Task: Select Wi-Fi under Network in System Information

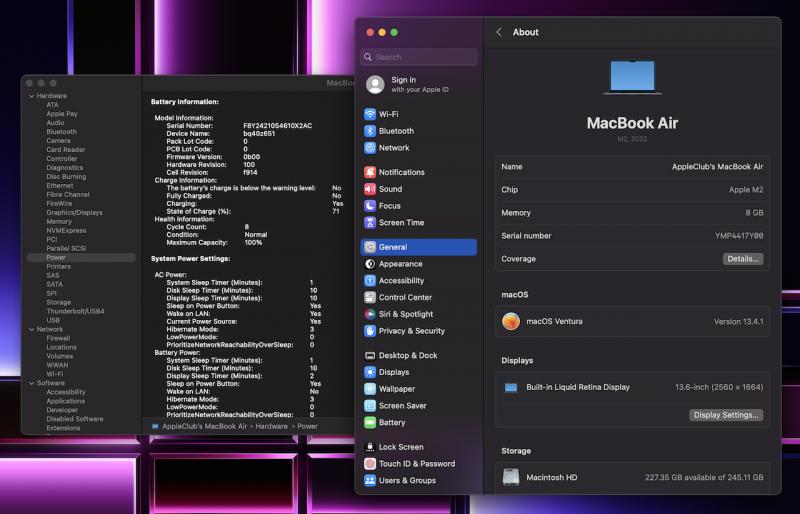Action: point(55,374)
